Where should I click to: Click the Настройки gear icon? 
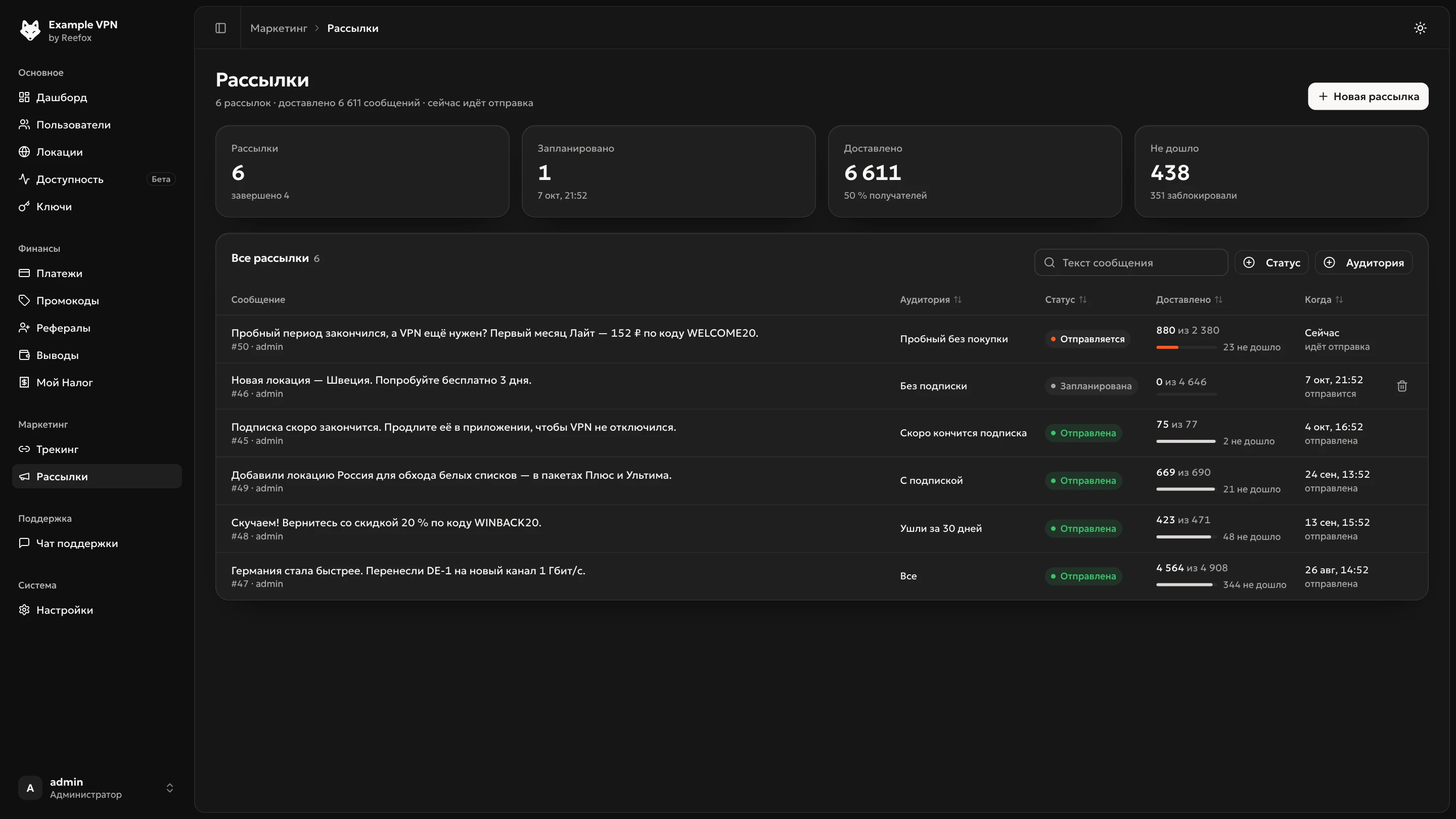coord(24,610)
